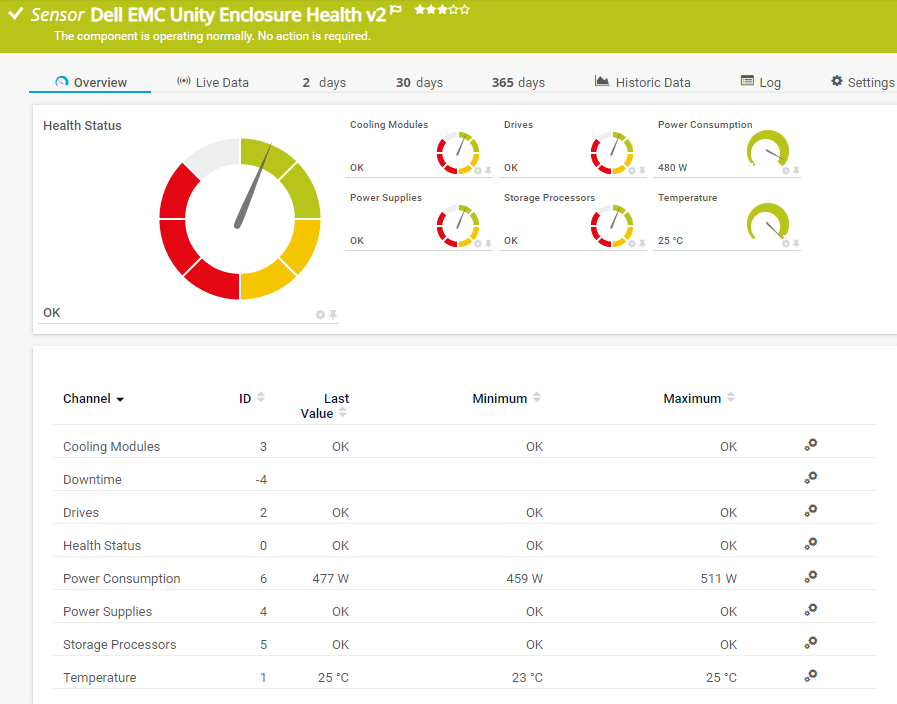Open channel settings for the Downtime row
The height and width of the screenshot is (704, 897).
point(811,478)
